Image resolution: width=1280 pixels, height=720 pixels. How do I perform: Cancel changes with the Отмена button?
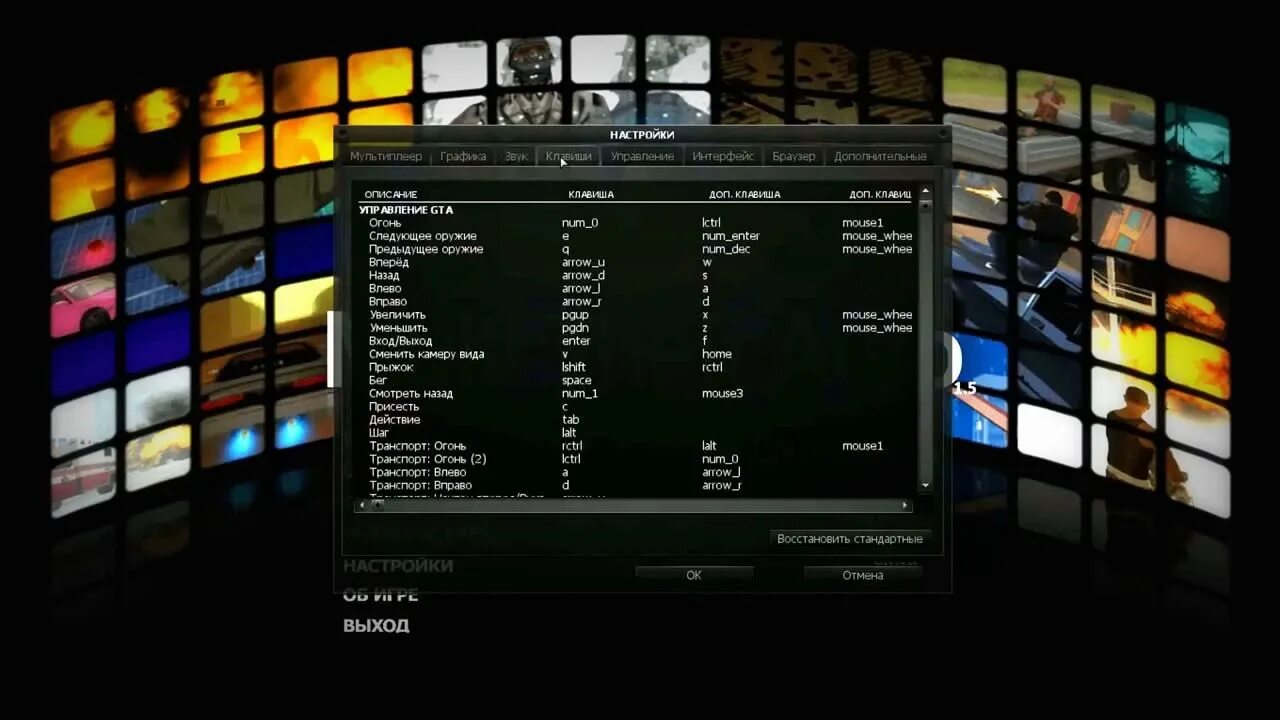[x=862, y=575]
